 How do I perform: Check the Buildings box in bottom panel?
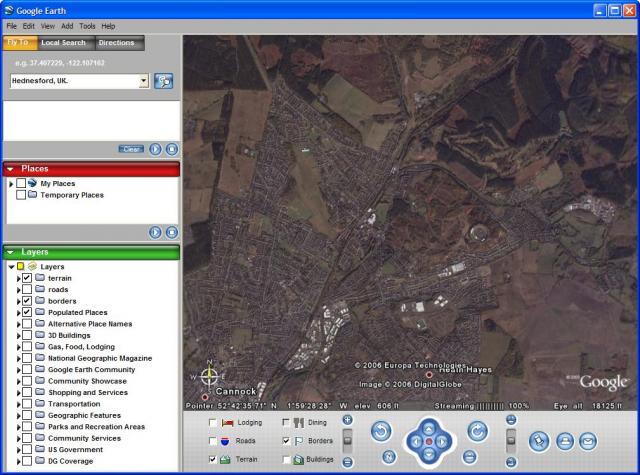(x=286, y=459)
